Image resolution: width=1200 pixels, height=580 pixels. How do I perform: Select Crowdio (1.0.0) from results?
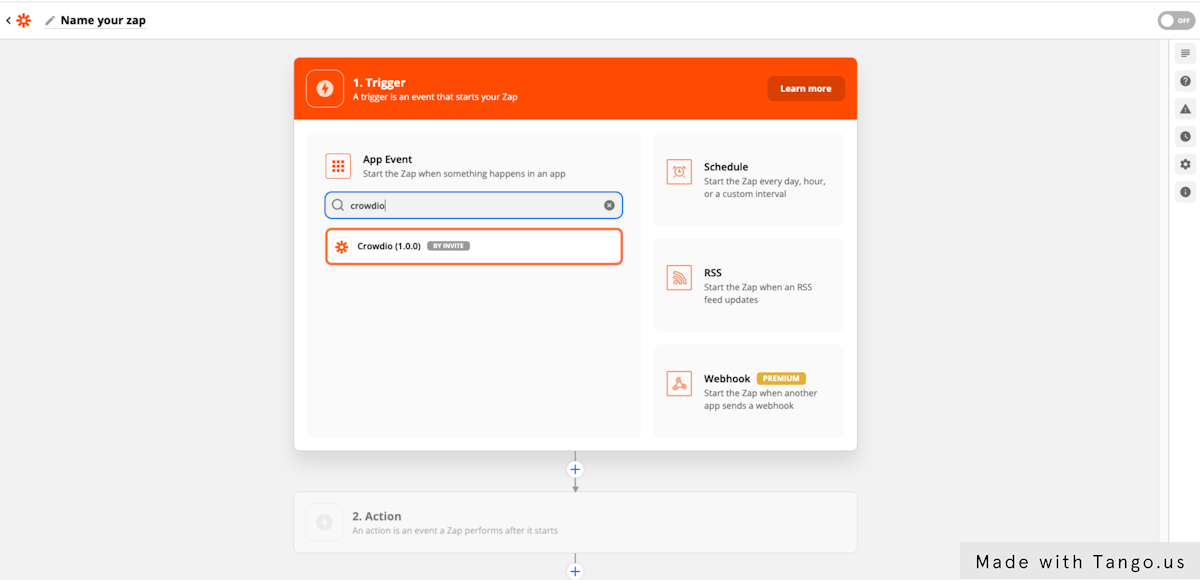pyautogui.click(x=474, y=246)
